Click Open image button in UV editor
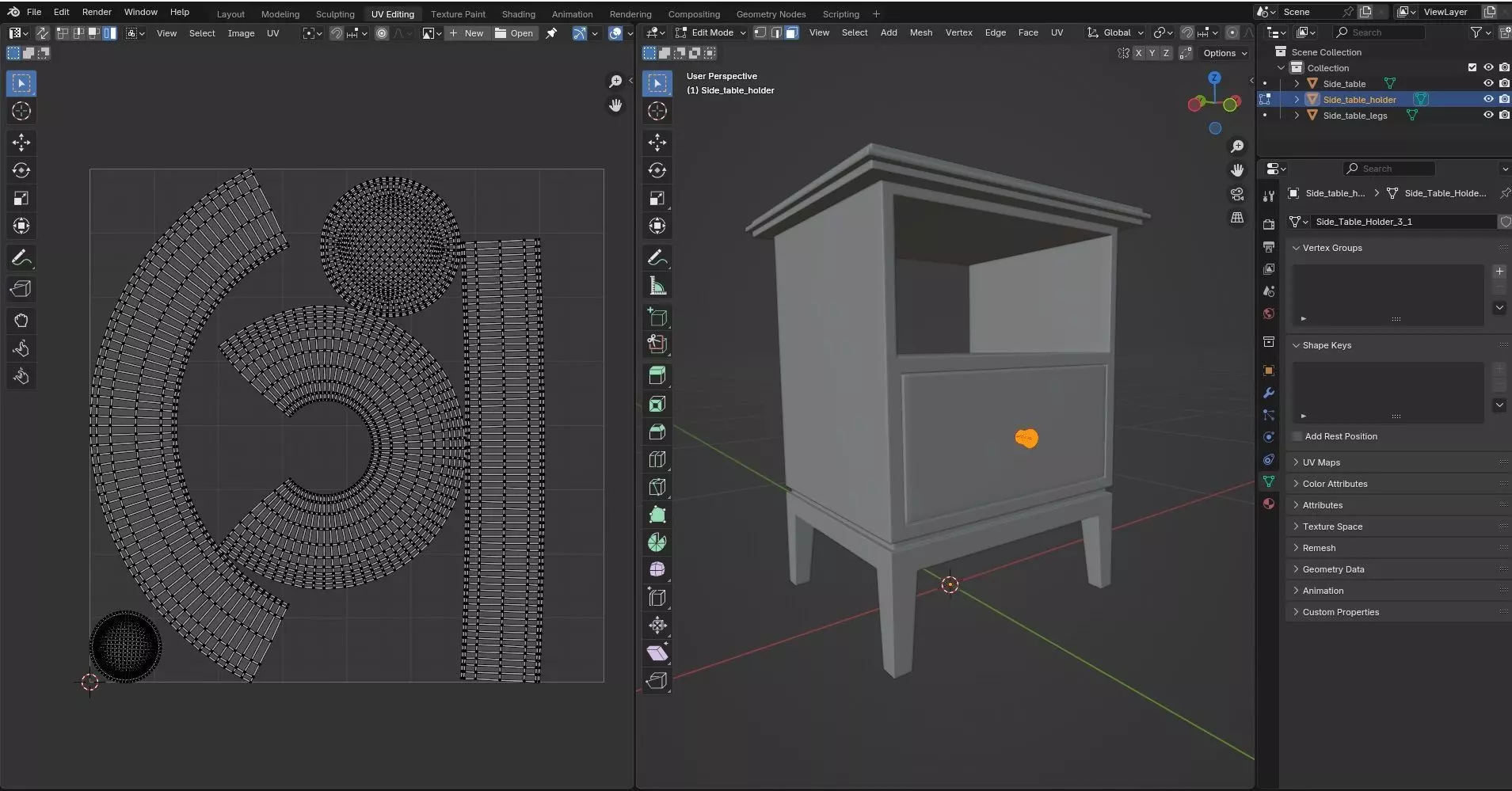The height and width of the screenshot is (791, 1512). coord(514,33)
